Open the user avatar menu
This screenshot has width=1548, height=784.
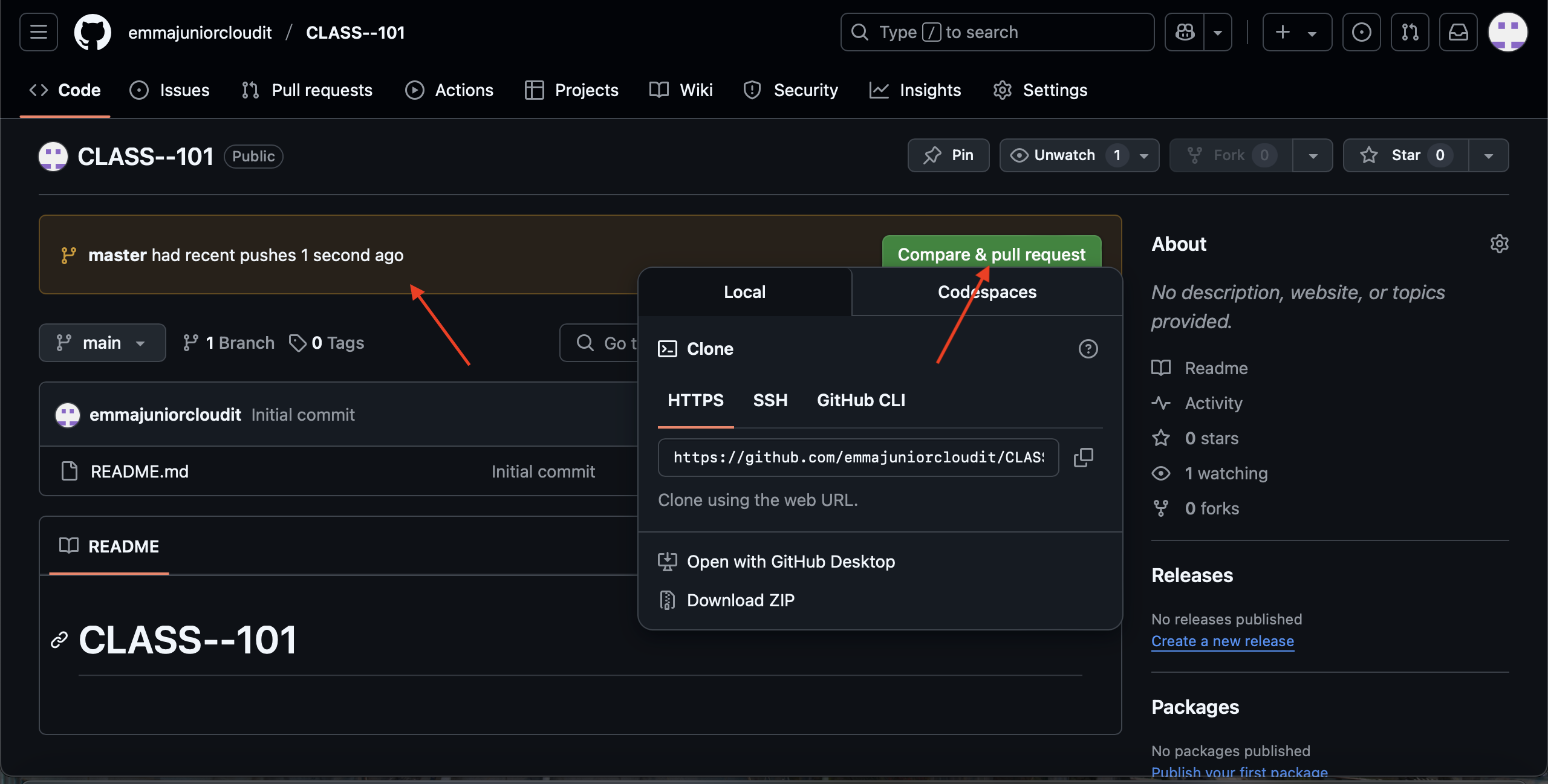1507,32
